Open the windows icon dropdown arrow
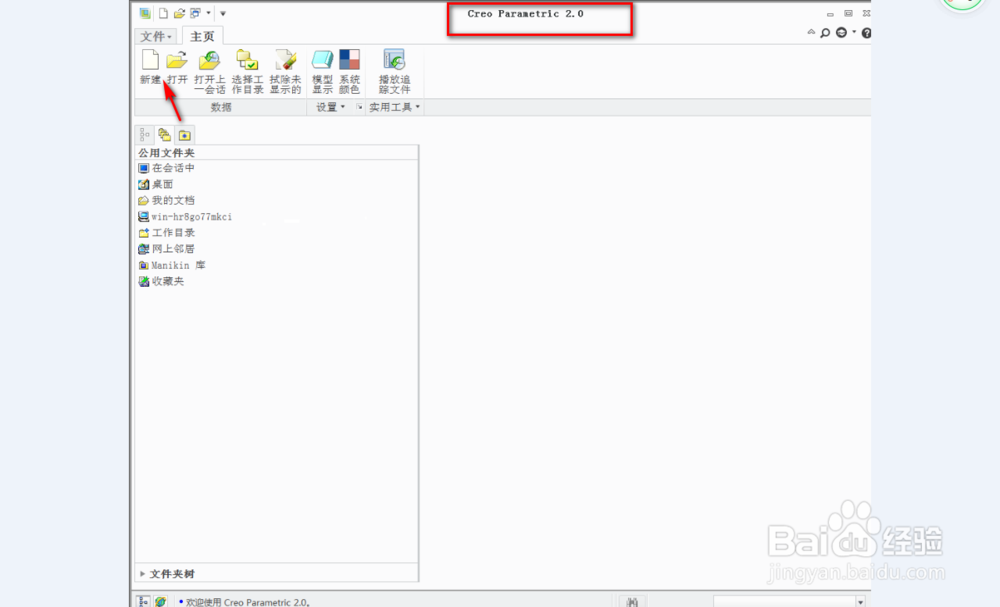The image size is (1000, 607). [208, 13]
